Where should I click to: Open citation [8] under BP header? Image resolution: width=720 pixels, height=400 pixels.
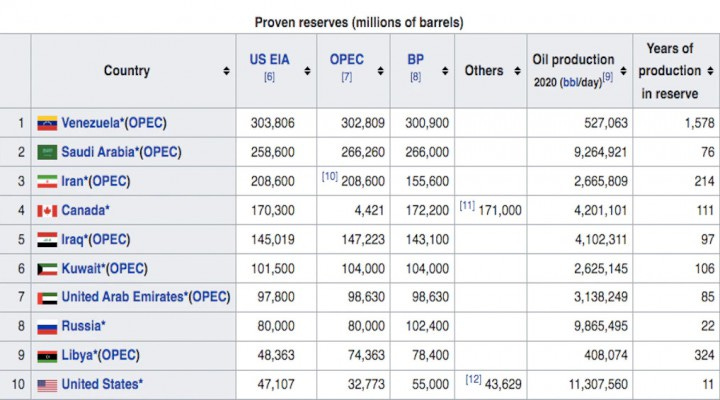(416, 77)
